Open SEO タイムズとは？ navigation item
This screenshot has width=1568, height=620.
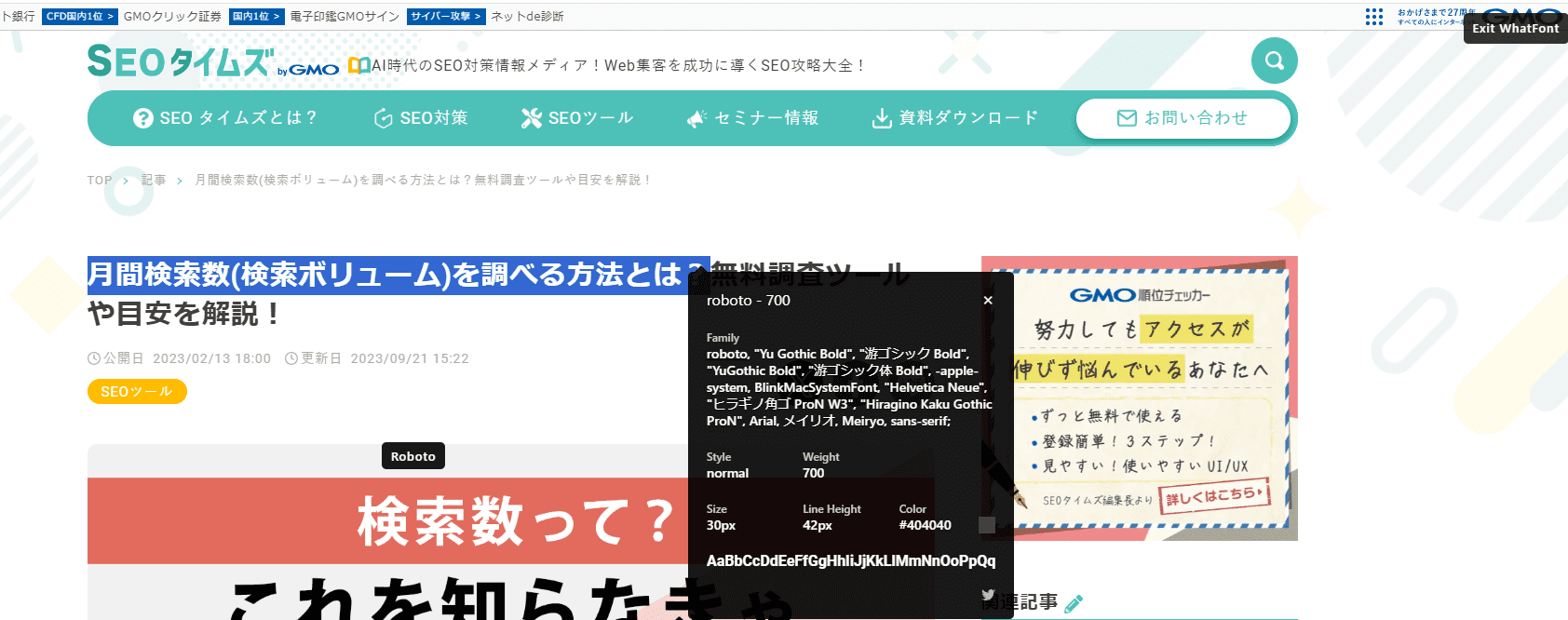[x=225, y=118]
